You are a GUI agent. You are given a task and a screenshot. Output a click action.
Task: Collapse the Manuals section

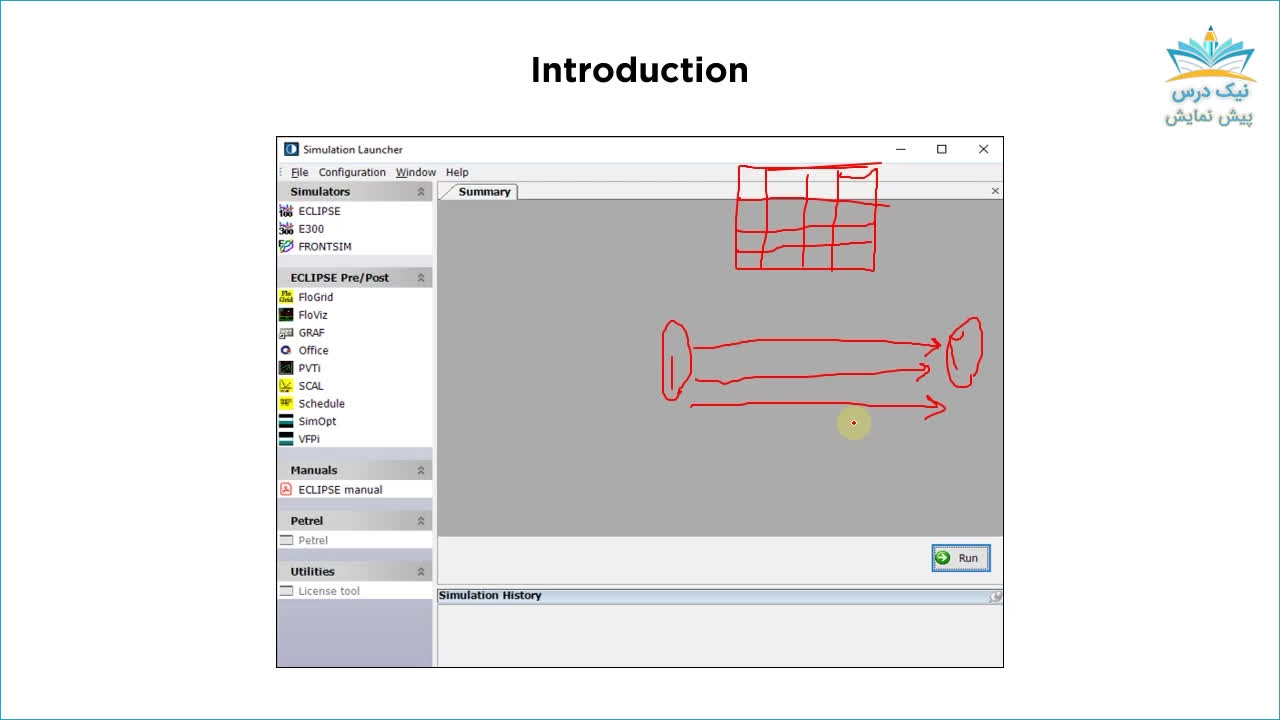pyautogui.click(x=421, y=470)
